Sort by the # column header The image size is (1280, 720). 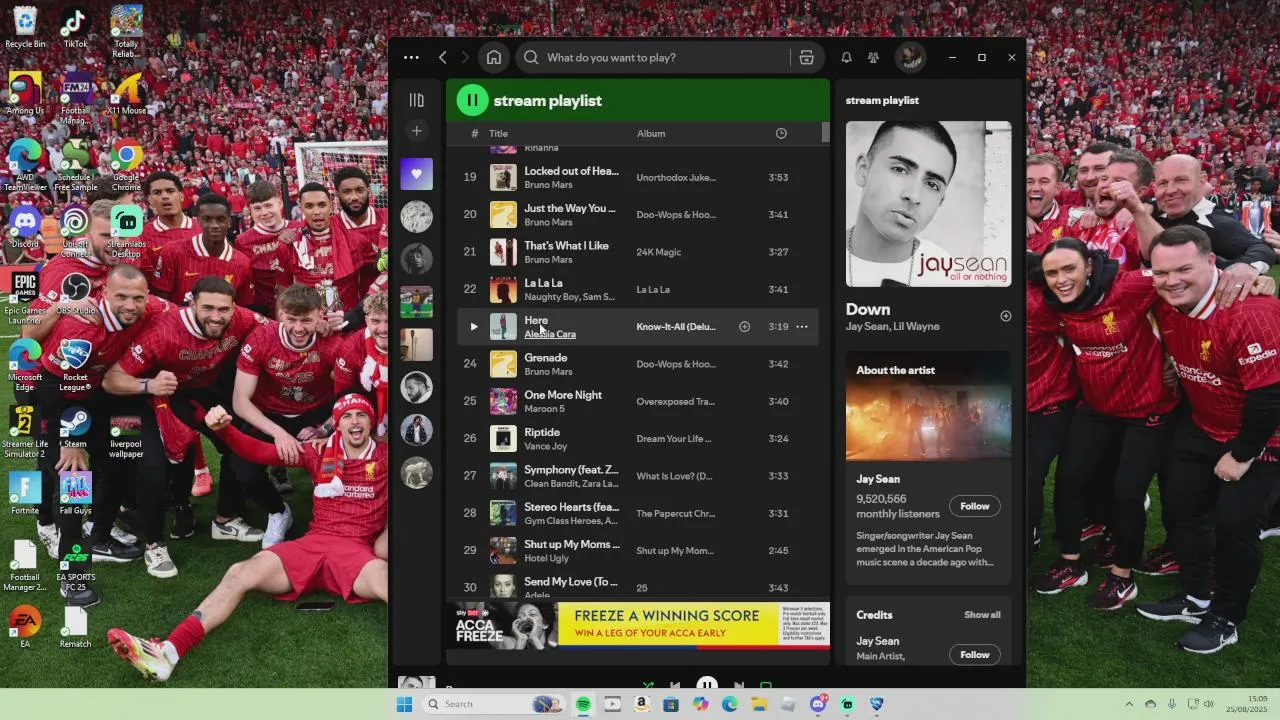click(474, 133)
